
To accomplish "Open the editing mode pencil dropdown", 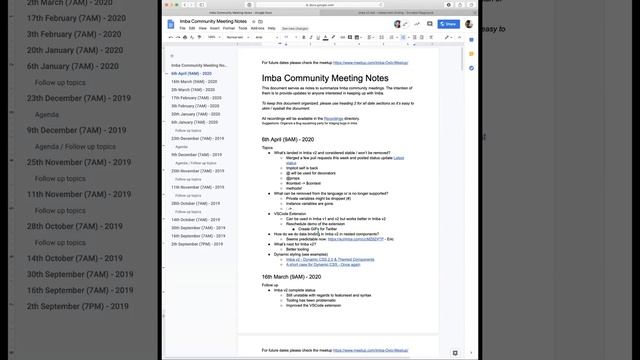I will 449,37.
